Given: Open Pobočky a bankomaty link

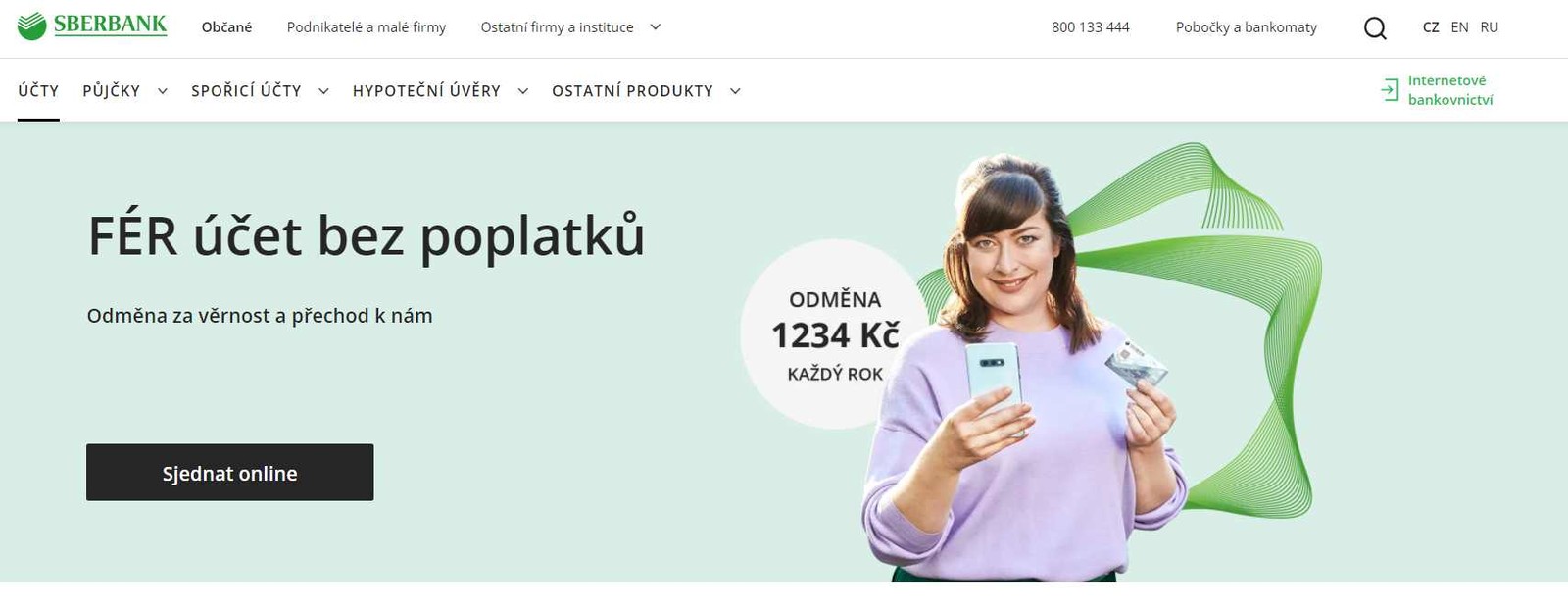Looking at the screenshot, I should tap(1247, 27).
